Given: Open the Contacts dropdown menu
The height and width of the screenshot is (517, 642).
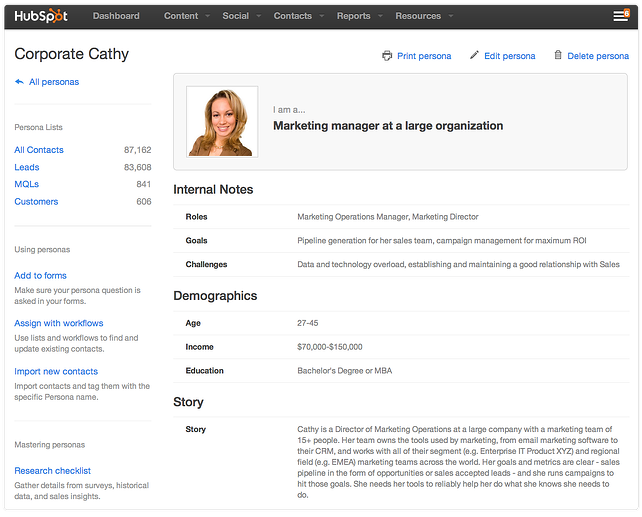Looking at the screenshot, I should 298,16.
